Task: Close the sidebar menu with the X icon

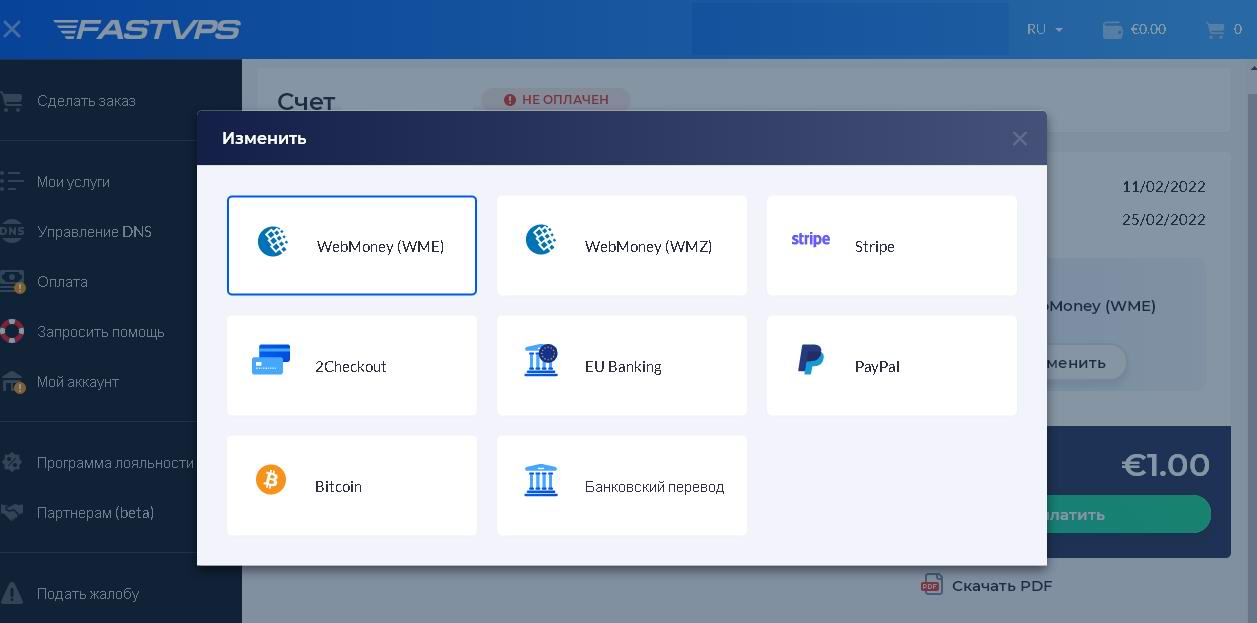Action: [x=12, y=29]
